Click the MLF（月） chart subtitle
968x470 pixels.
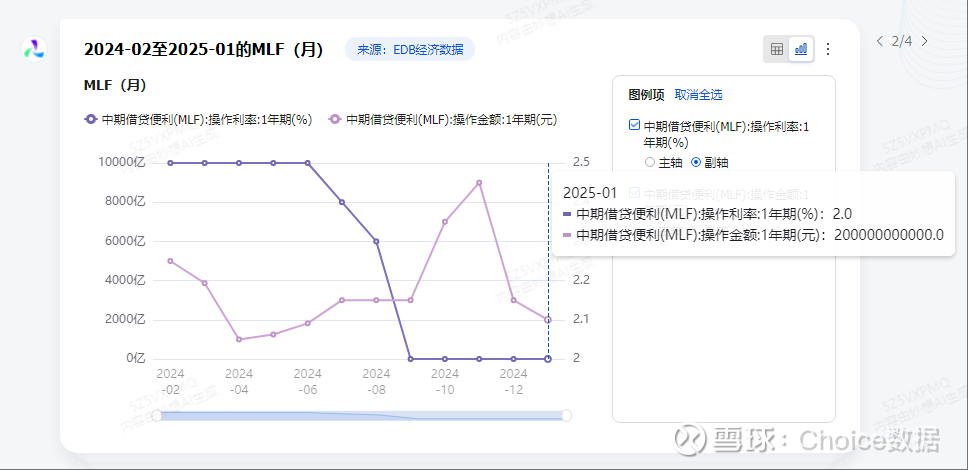click(115, 85)
